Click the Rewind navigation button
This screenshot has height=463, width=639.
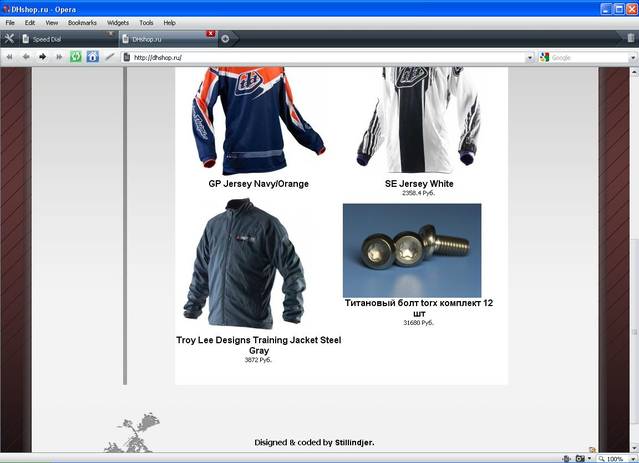pyautogui.click(x=9, y=57)
